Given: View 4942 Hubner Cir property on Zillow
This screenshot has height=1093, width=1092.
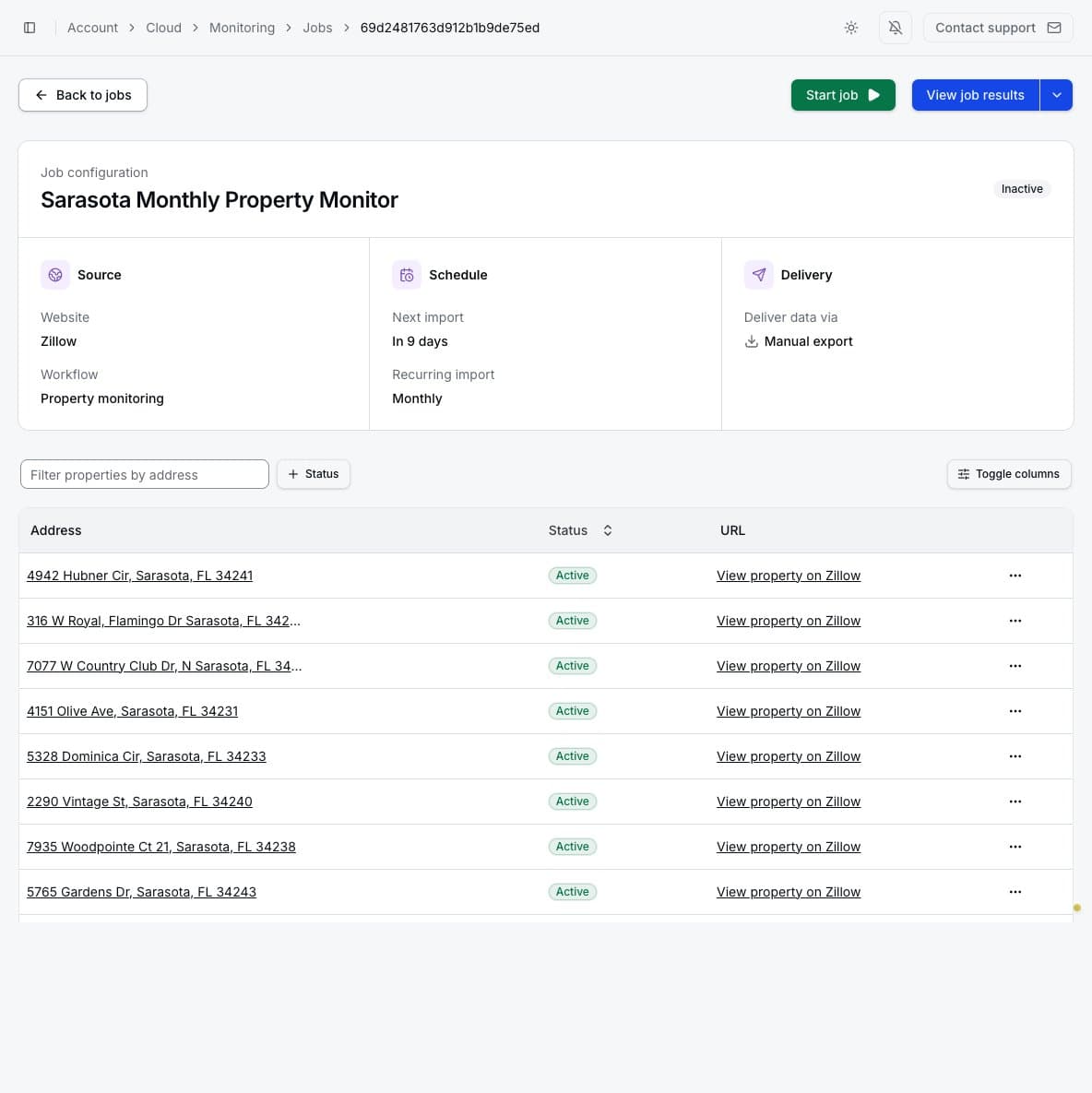Looking at the screenshot, I should [789, 576].
